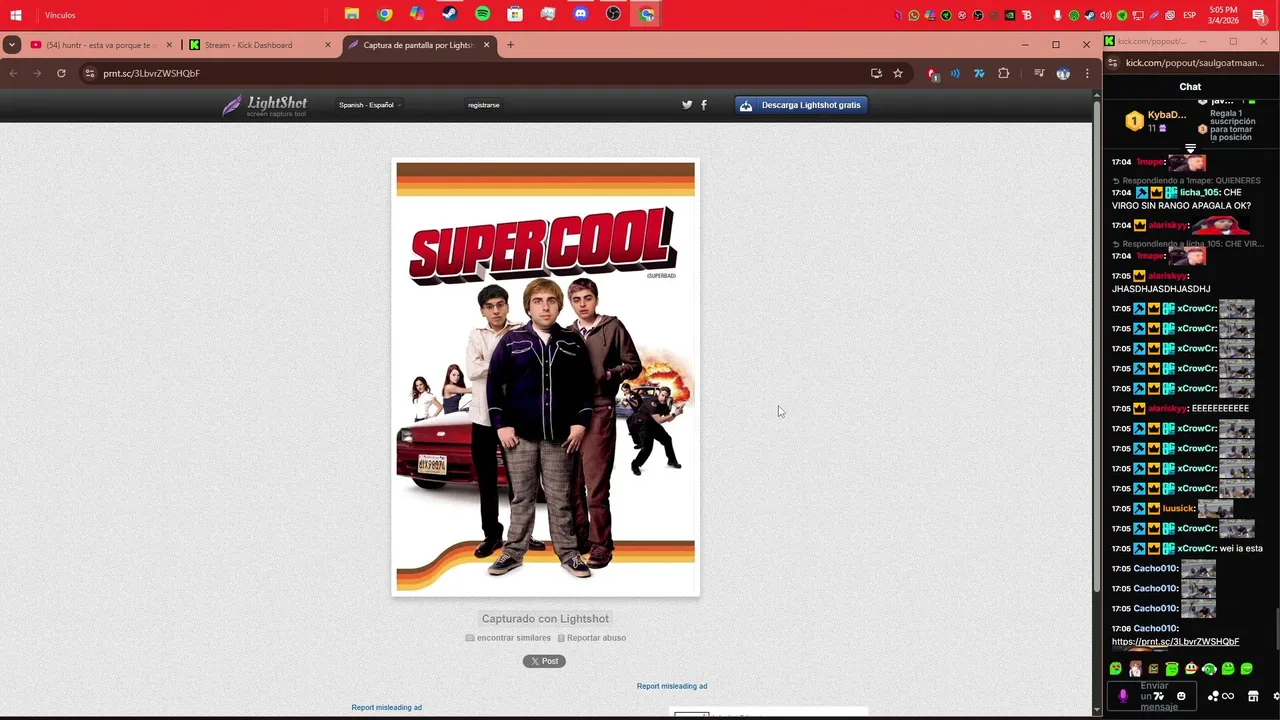Image resolution: width=1280 pixels, height=720 pixels.
Task: Click the bottom-left Report misleading ad link
Action: (387, 707)
